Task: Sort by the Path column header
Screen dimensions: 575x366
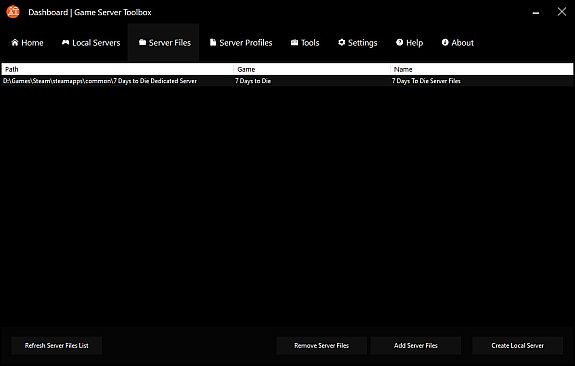Action: tap(117, 69)
